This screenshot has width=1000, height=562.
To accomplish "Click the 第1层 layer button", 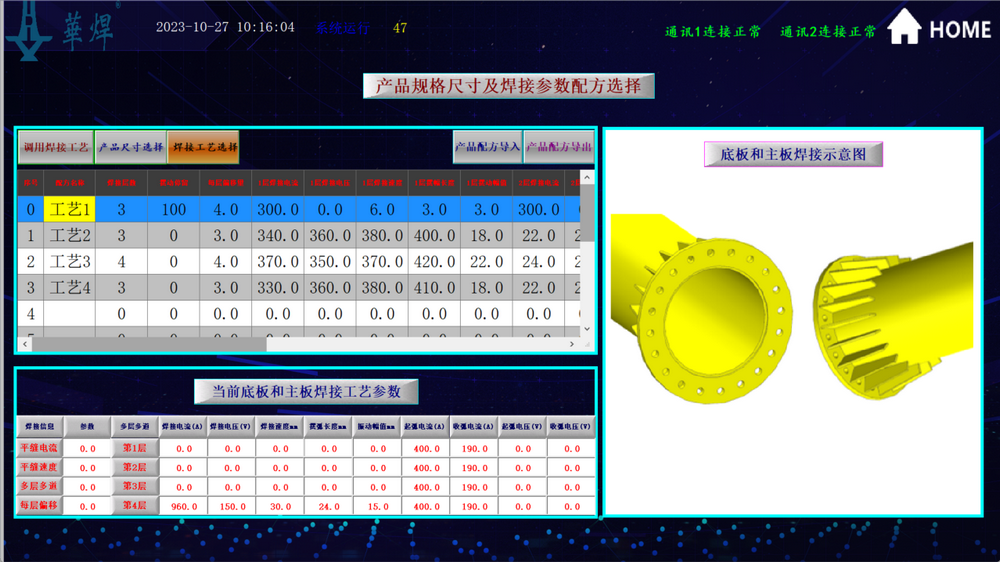I will point(134,449).
